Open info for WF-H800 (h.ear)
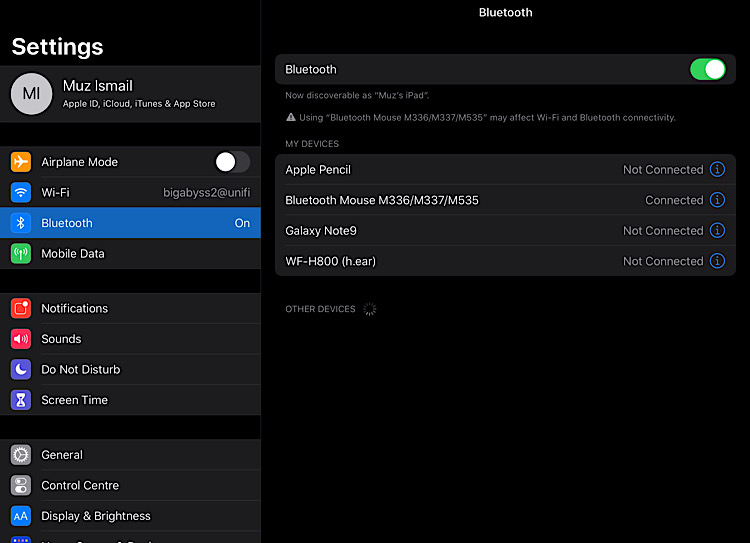 coord(717,261)
